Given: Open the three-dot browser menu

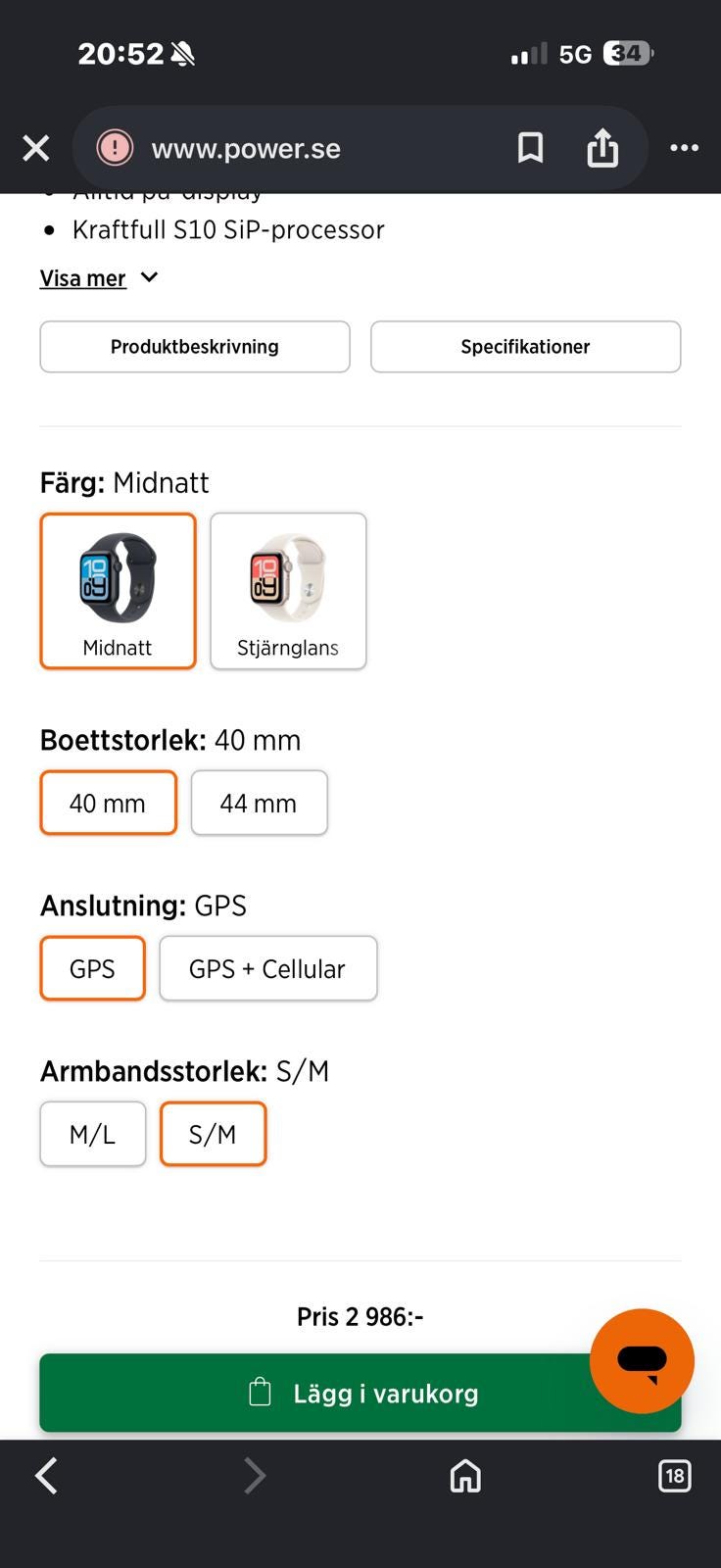Looking at the screenshot, I should (684, 148).
